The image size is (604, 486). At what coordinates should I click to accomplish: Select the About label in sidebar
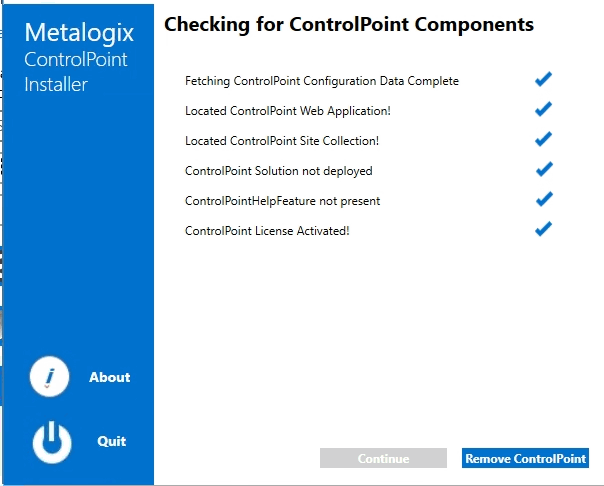coord(110,377)
